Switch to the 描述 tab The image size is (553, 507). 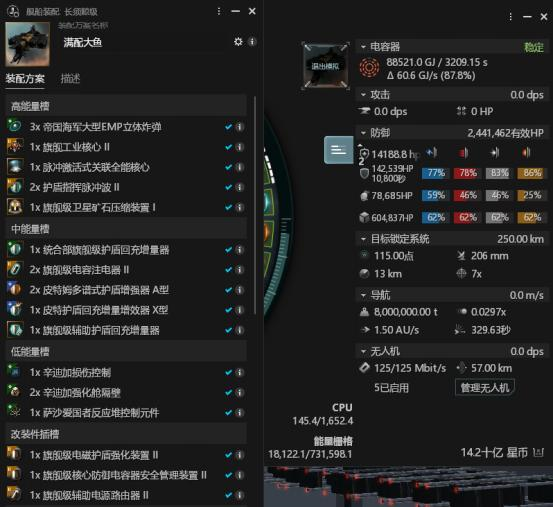(70, 78)
